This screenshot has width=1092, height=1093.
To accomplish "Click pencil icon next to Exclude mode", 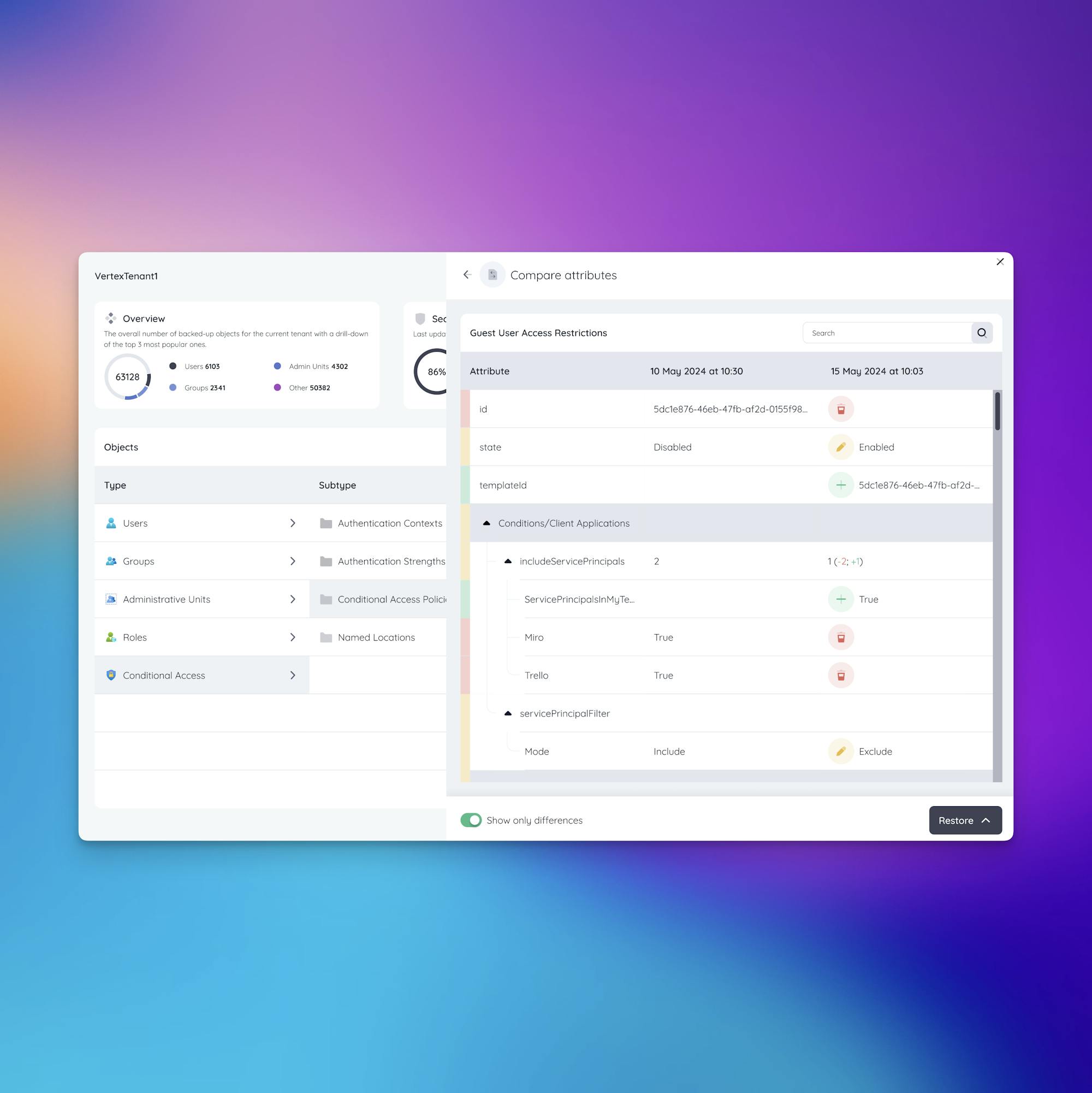I will click(840, 751).
